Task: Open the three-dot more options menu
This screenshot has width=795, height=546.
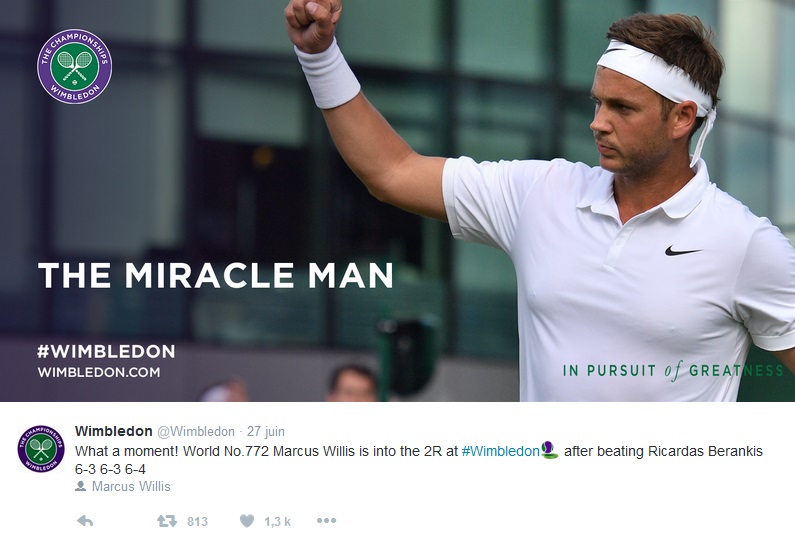Action: click(x=326, y=521)
